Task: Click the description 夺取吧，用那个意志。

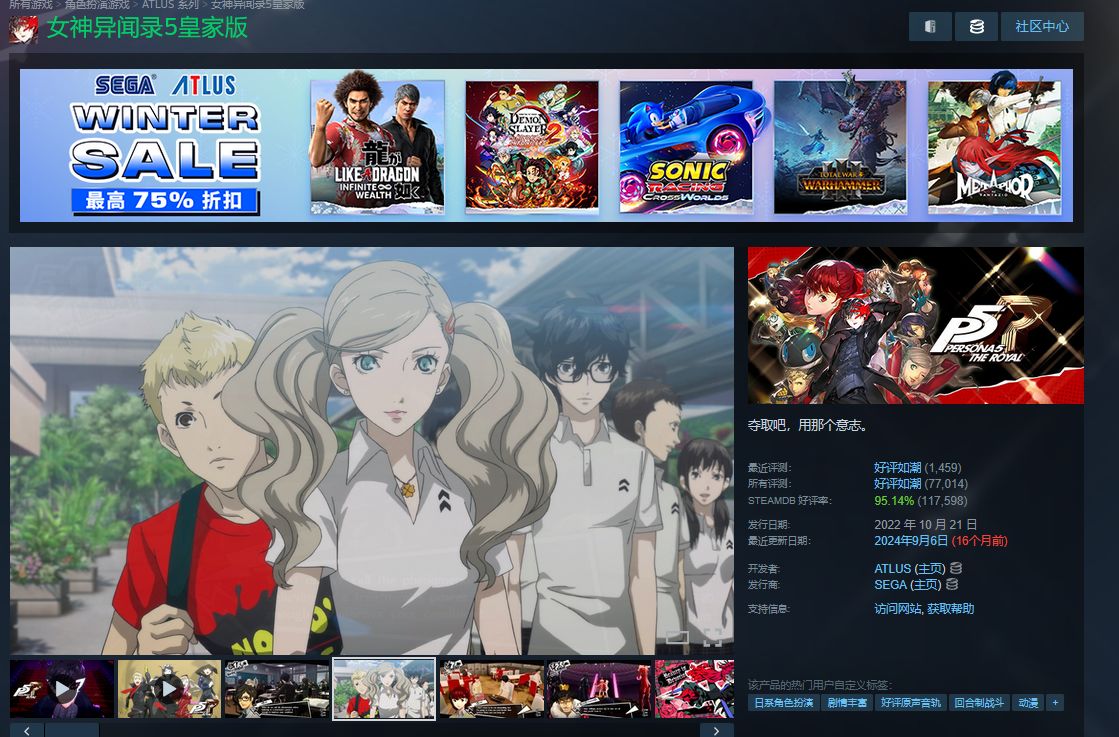Action: pyautogui.click(x=809, y=425)
